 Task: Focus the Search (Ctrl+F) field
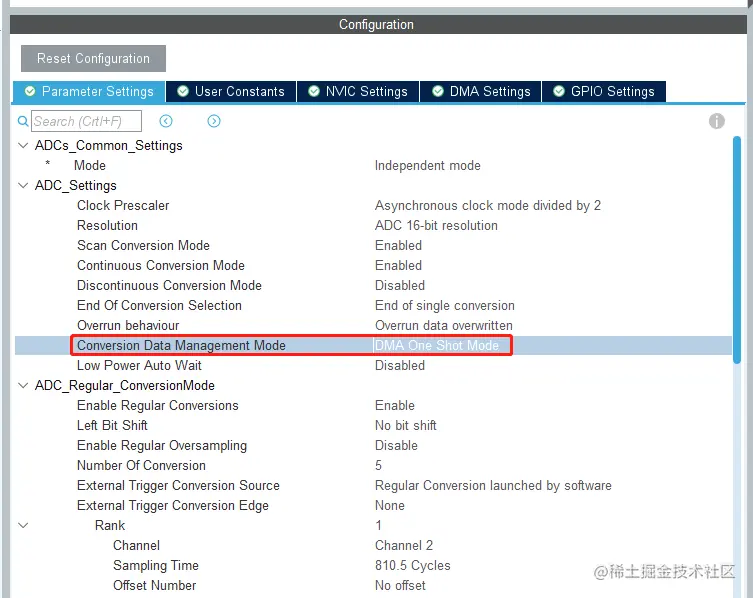coord(86,121)
